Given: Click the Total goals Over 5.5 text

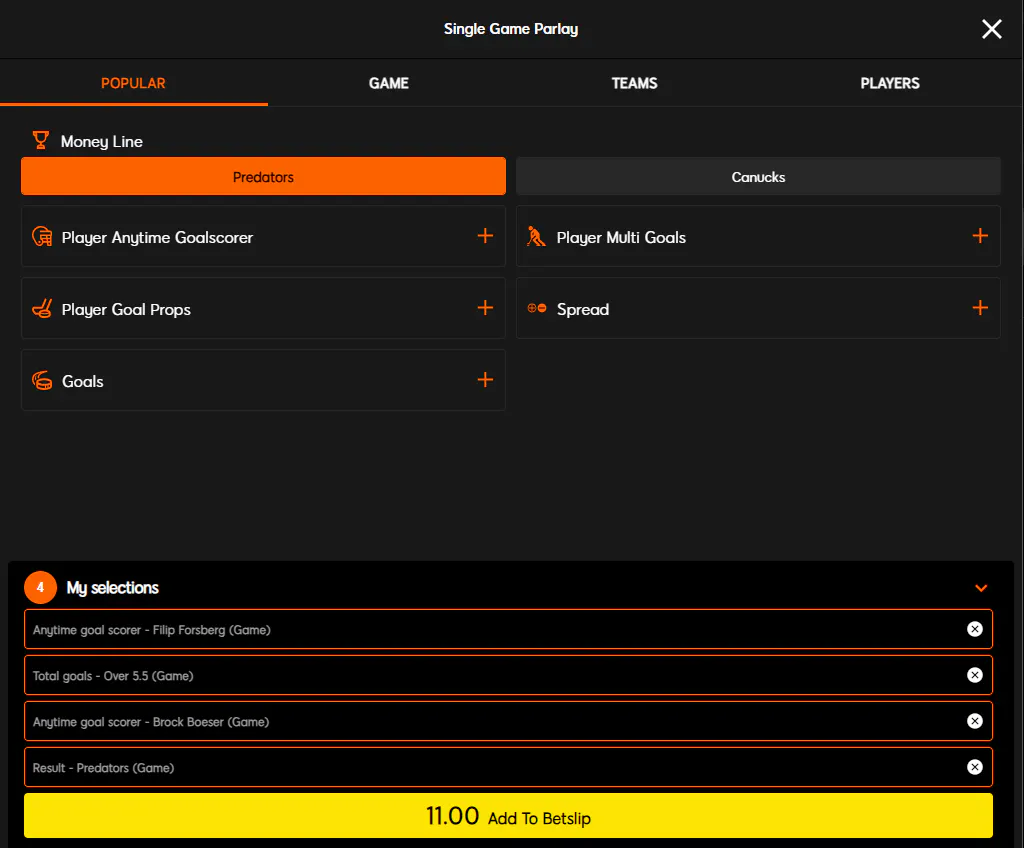Looking at the screenshot, I should (x=113, y=676).
